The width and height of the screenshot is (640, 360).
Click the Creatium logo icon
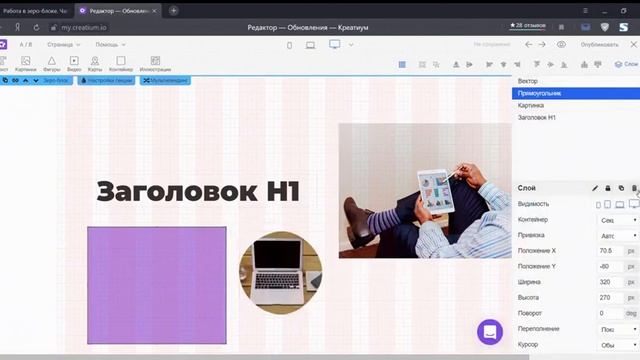click(3, 44)
